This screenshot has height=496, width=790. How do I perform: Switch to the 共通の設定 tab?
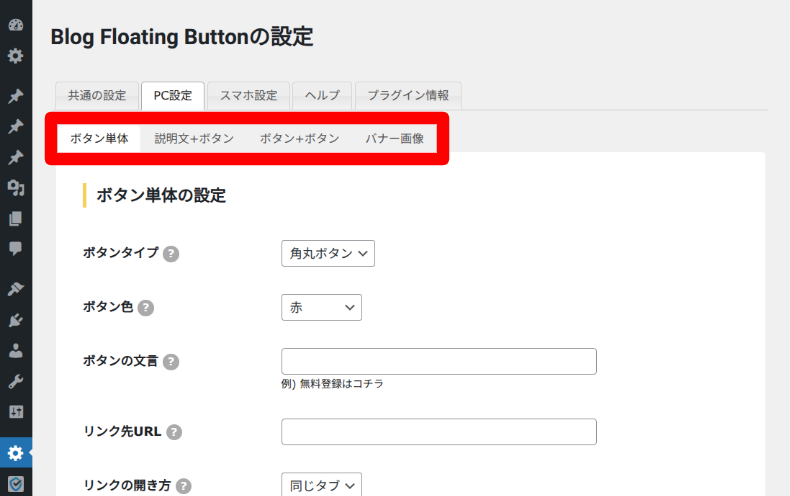click(97, 95)
